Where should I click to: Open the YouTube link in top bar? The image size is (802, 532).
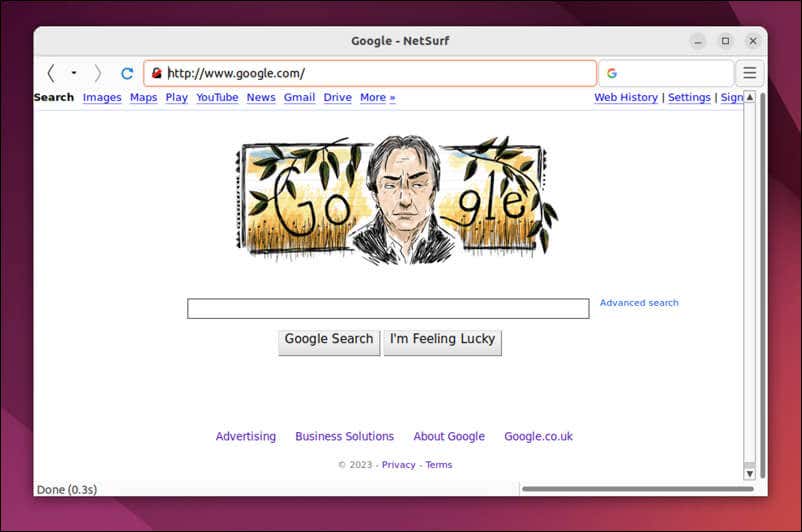(x=217, y=97)
